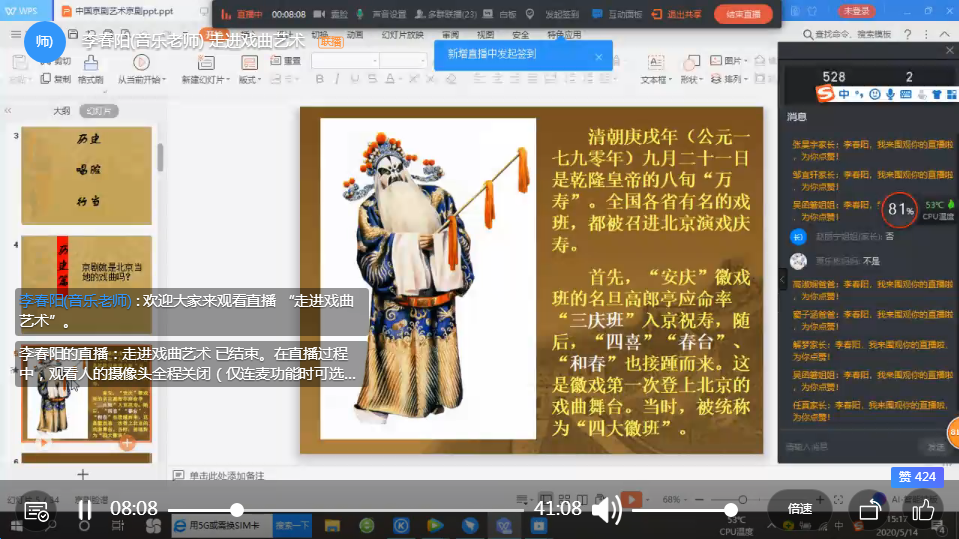Screen dimensions: 959x539
Task: Click the 新建幻灯片 new slide icon
Action: (206, 63)
